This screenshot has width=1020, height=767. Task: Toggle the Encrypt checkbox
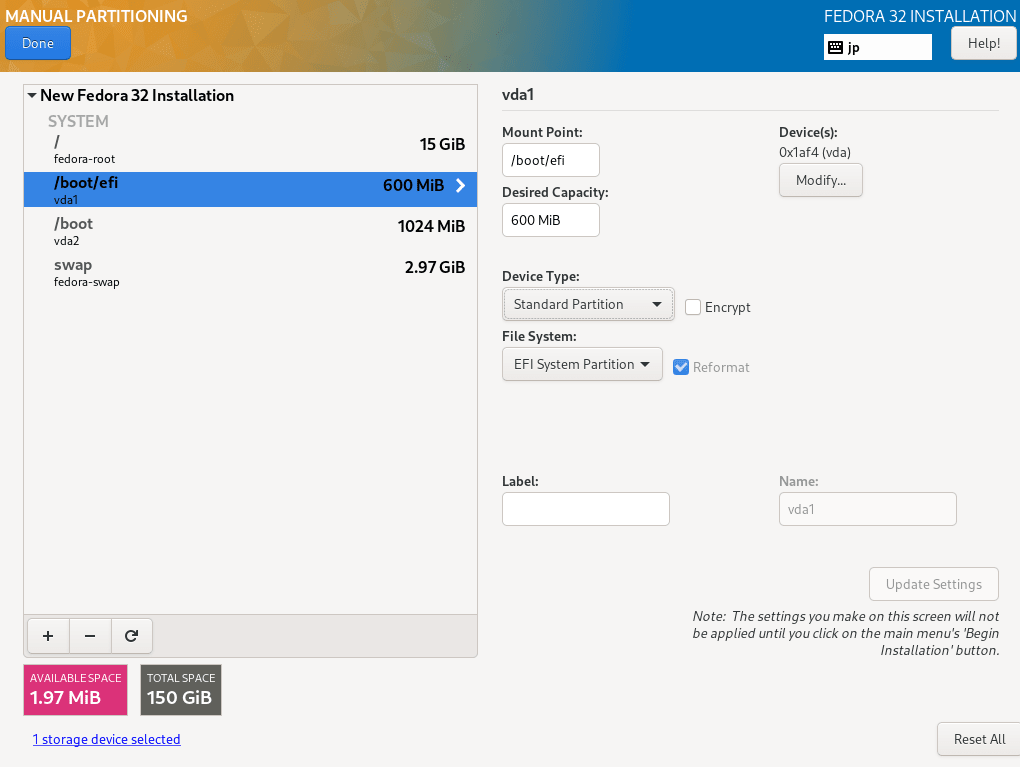(x=693, y=307)
